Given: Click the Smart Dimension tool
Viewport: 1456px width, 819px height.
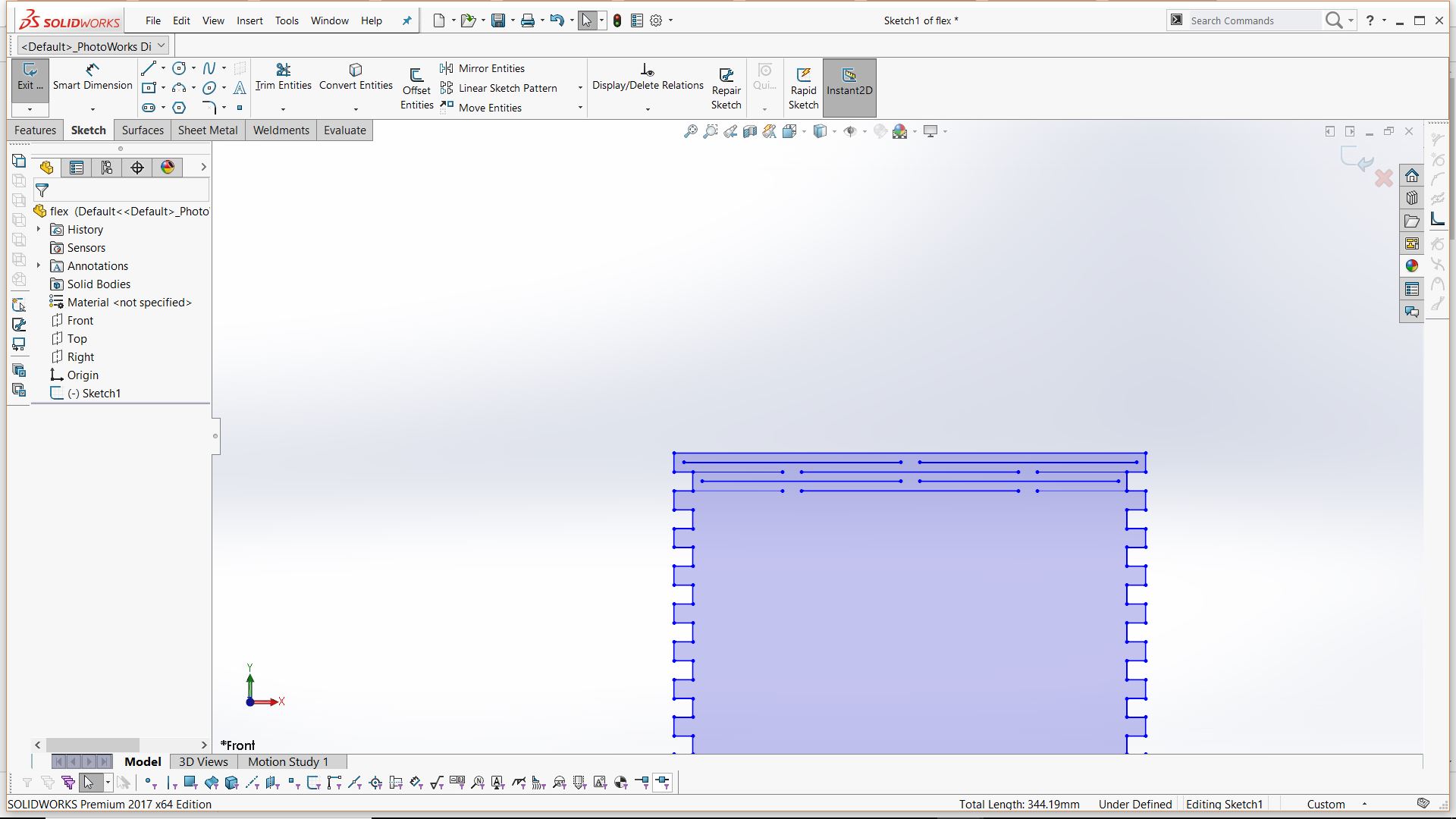Looking at the screenshot, I should point(93,77).
